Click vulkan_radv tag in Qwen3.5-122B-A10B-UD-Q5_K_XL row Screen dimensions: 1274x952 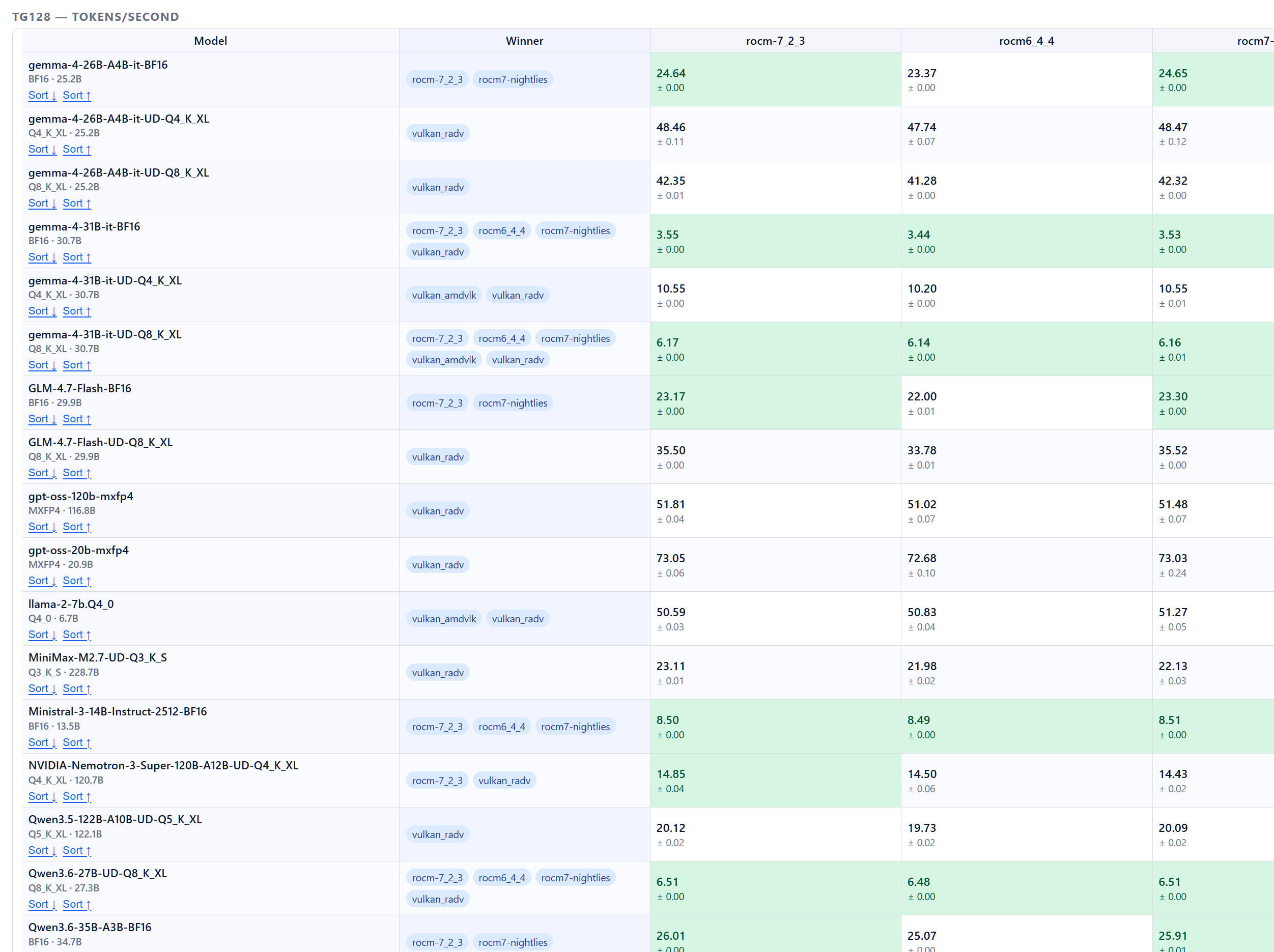point(438,834)
